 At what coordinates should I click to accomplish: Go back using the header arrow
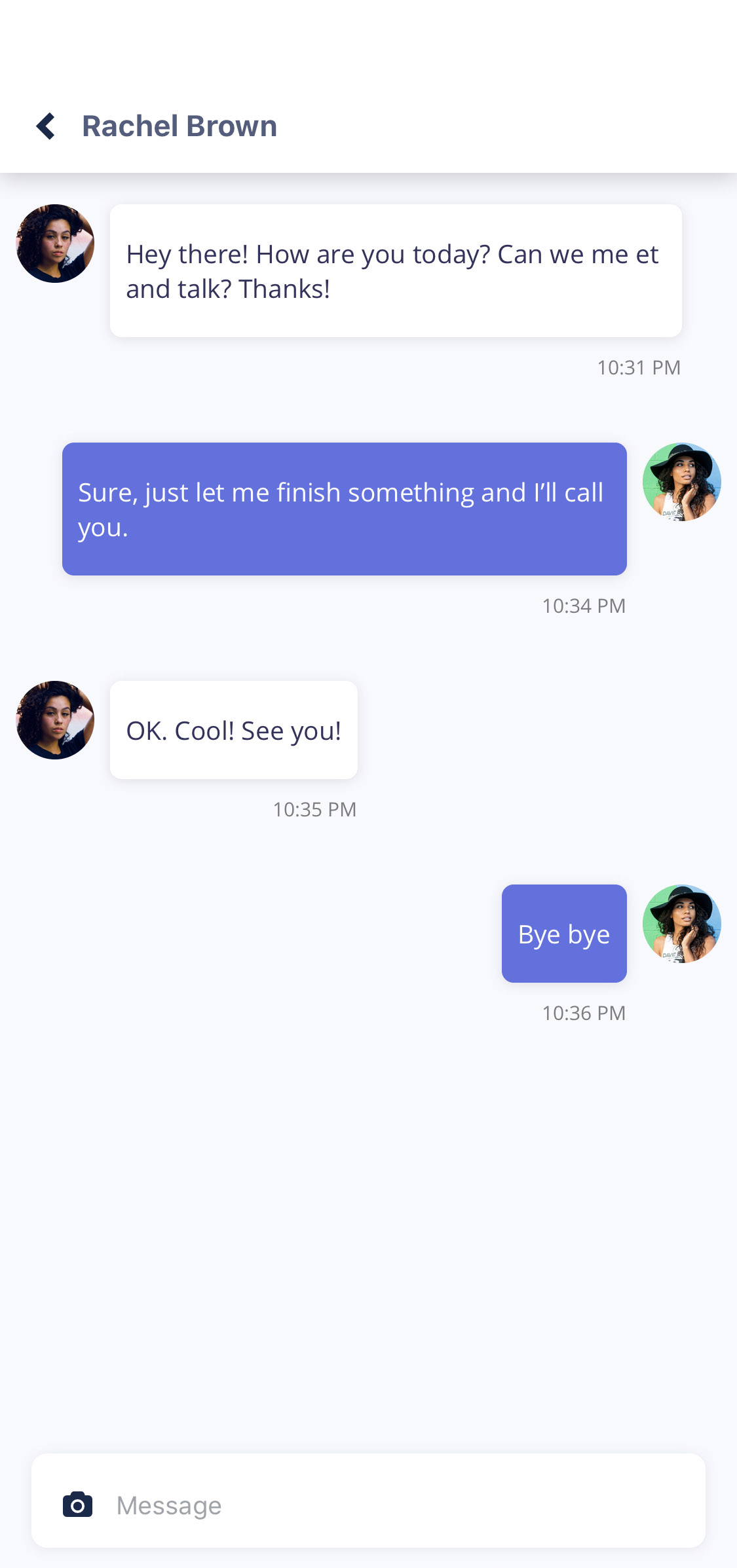(46, 126)
